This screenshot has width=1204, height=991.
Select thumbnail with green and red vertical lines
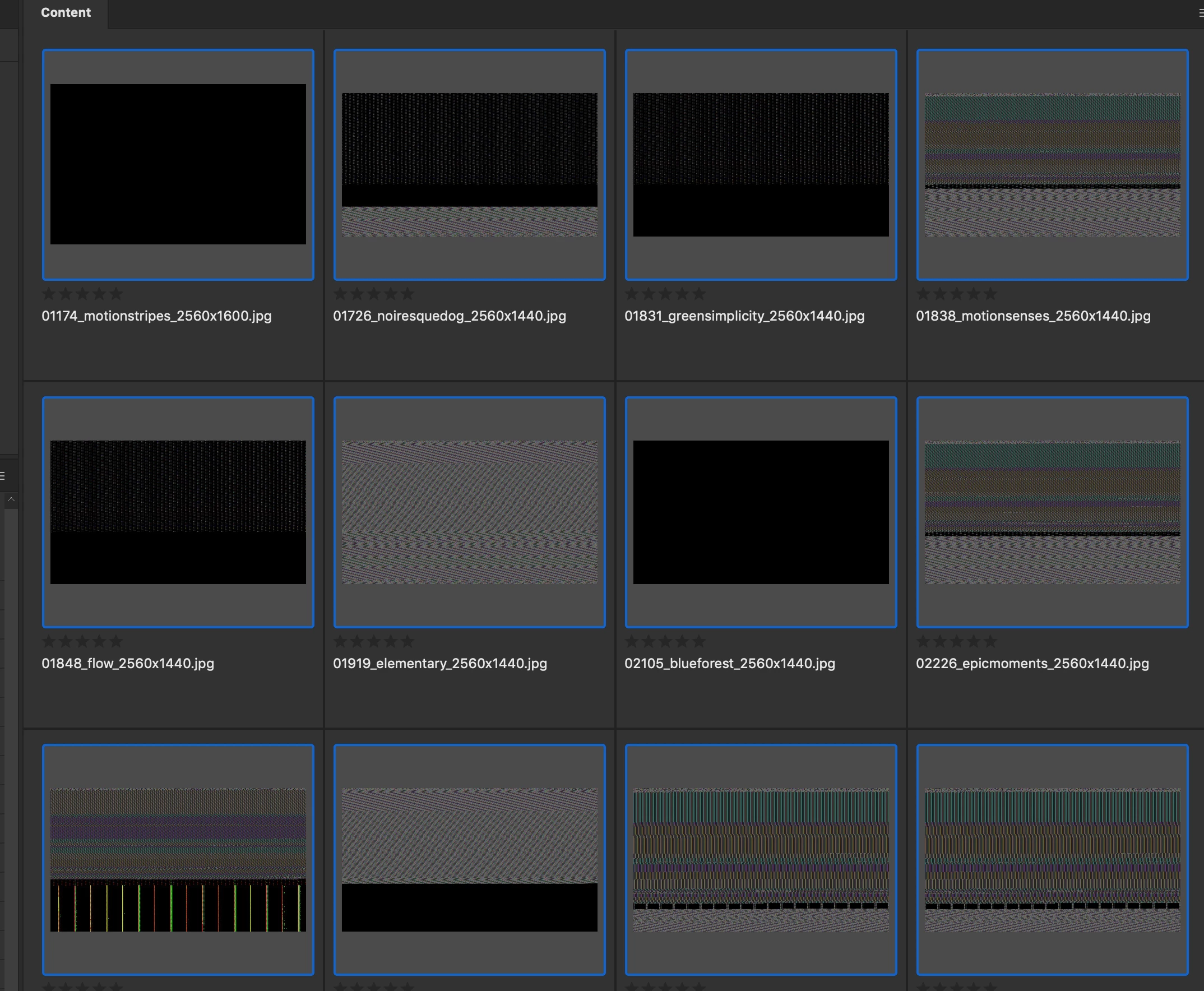point(178,860)
